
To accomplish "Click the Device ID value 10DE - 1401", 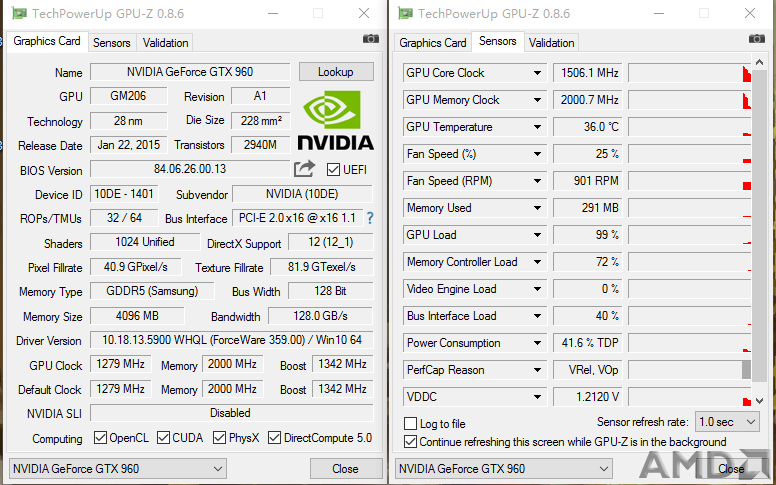I will click(124, 194).
